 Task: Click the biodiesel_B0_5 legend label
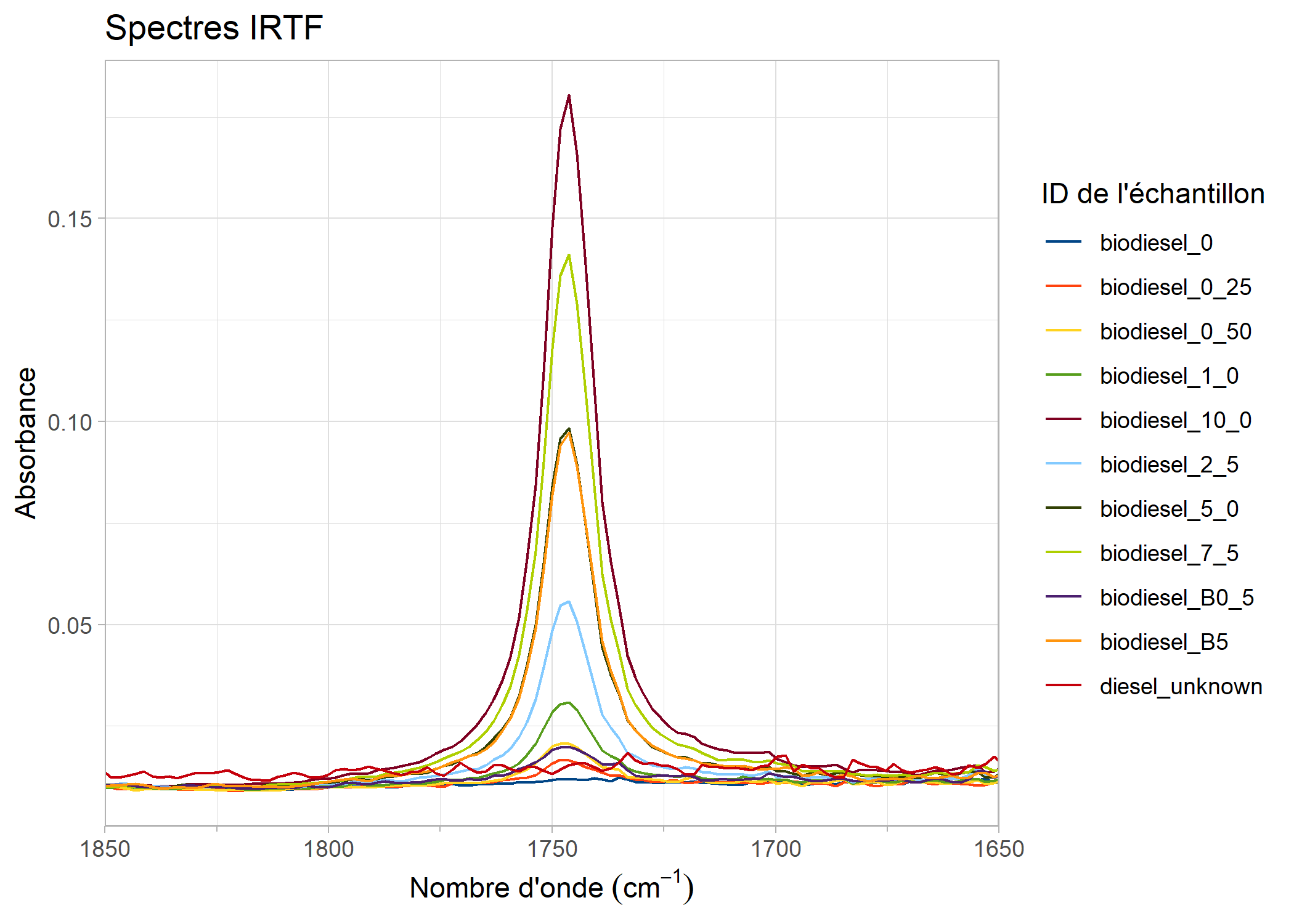tap(1176, 598)
